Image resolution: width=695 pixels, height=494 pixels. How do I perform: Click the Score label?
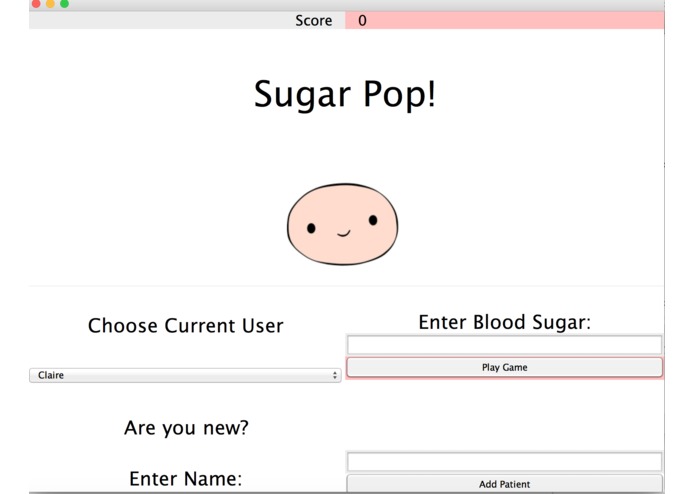(313, 20)
